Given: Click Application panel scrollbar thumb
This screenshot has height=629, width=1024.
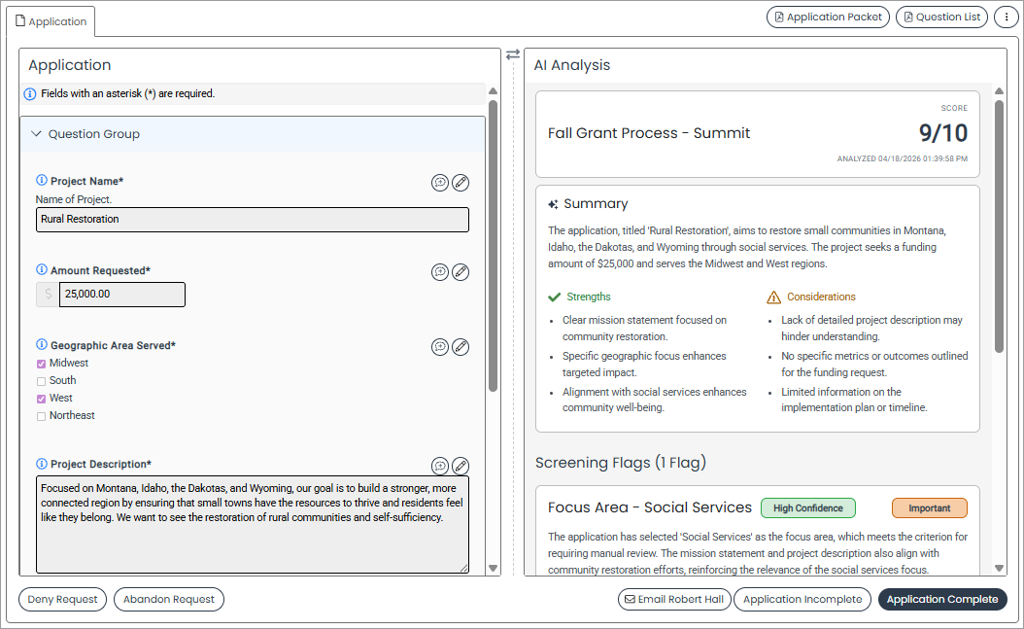Looking at the screenshot, I should click(x=493, y=246).
